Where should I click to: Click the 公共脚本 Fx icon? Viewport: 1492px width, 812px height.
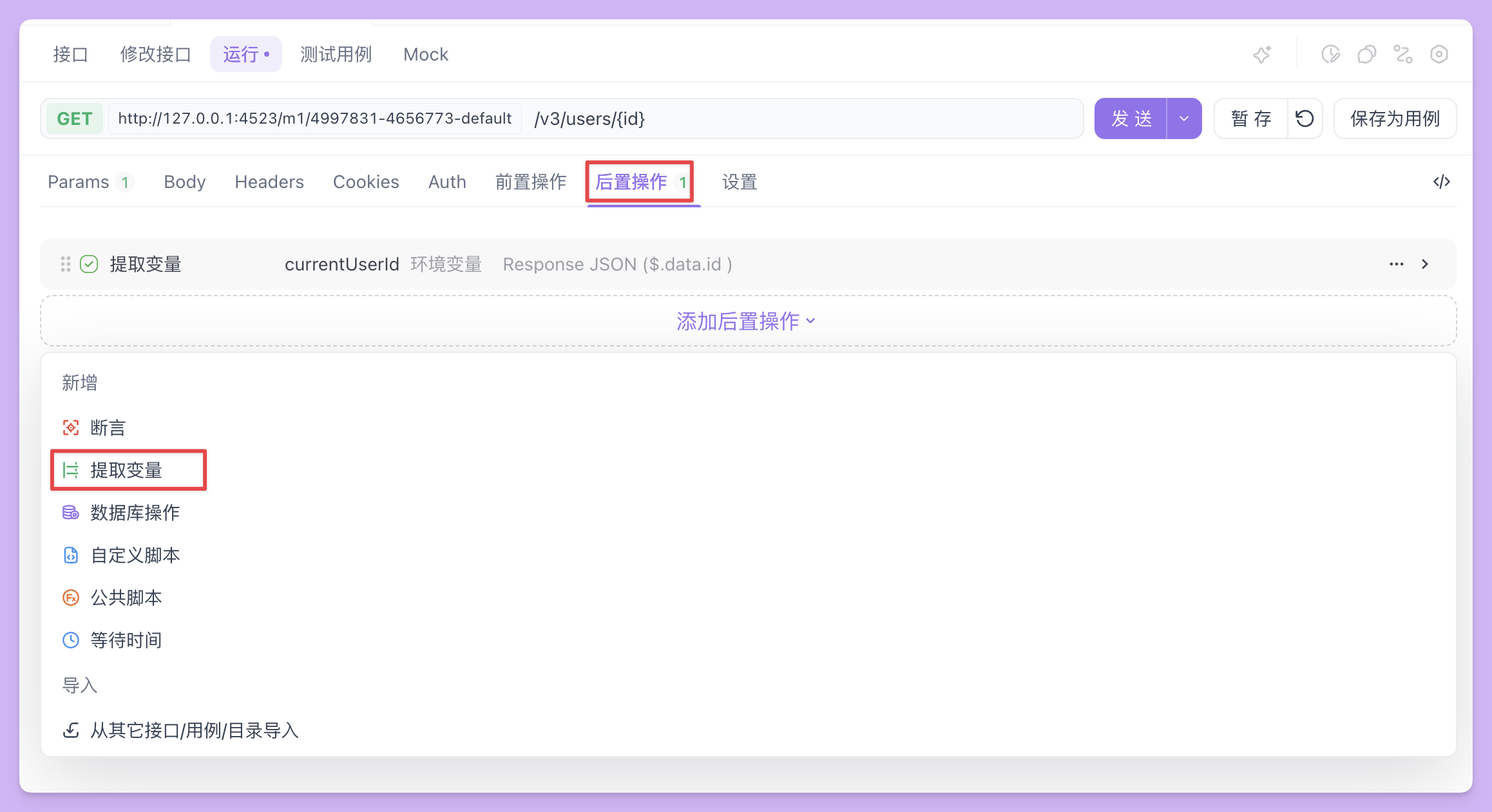point(71,598)
